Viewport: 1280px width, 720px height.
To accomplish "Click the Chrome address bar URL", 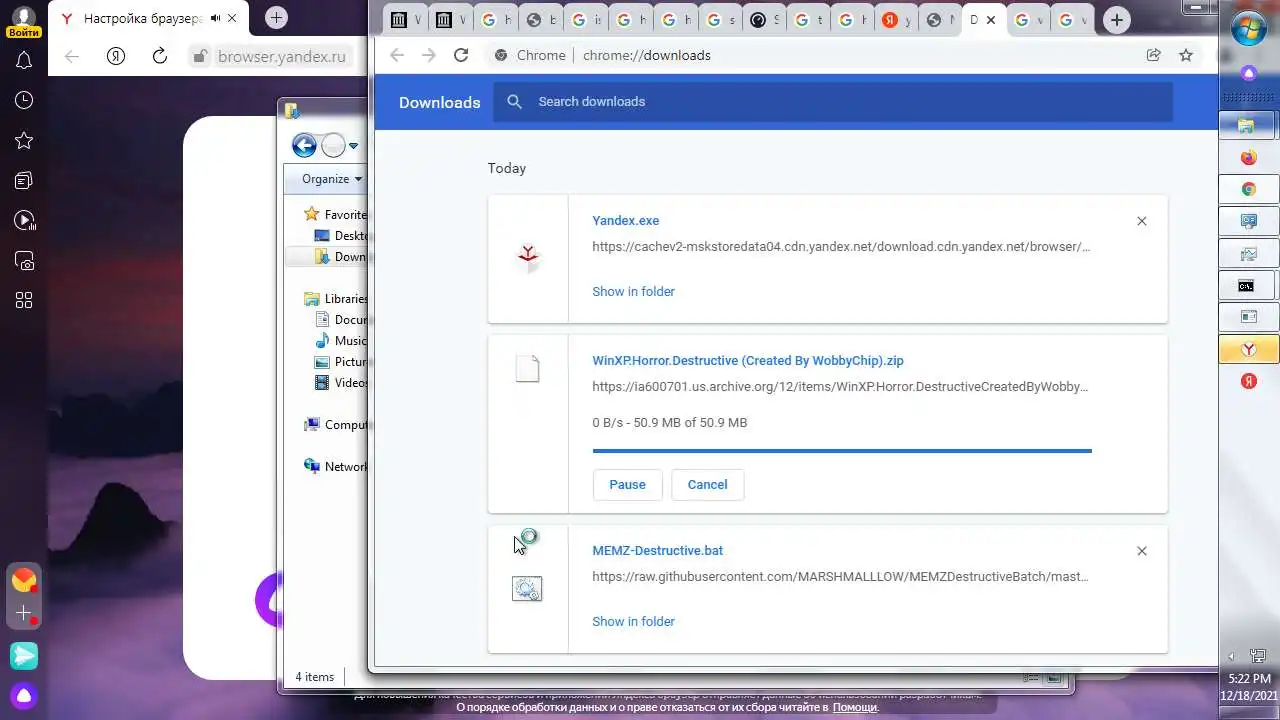I will pos(647,55).
